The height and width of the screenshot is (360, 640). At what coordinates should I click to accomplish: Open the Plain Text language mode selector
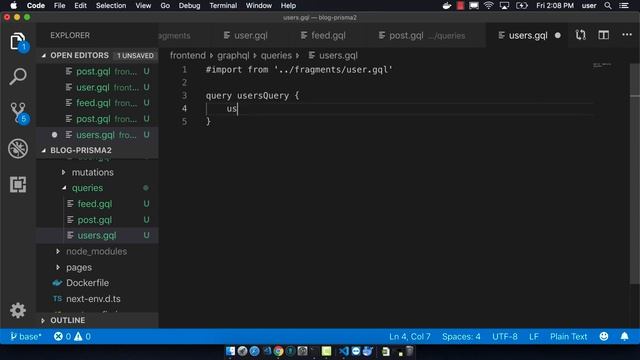[x=568, y=336]
